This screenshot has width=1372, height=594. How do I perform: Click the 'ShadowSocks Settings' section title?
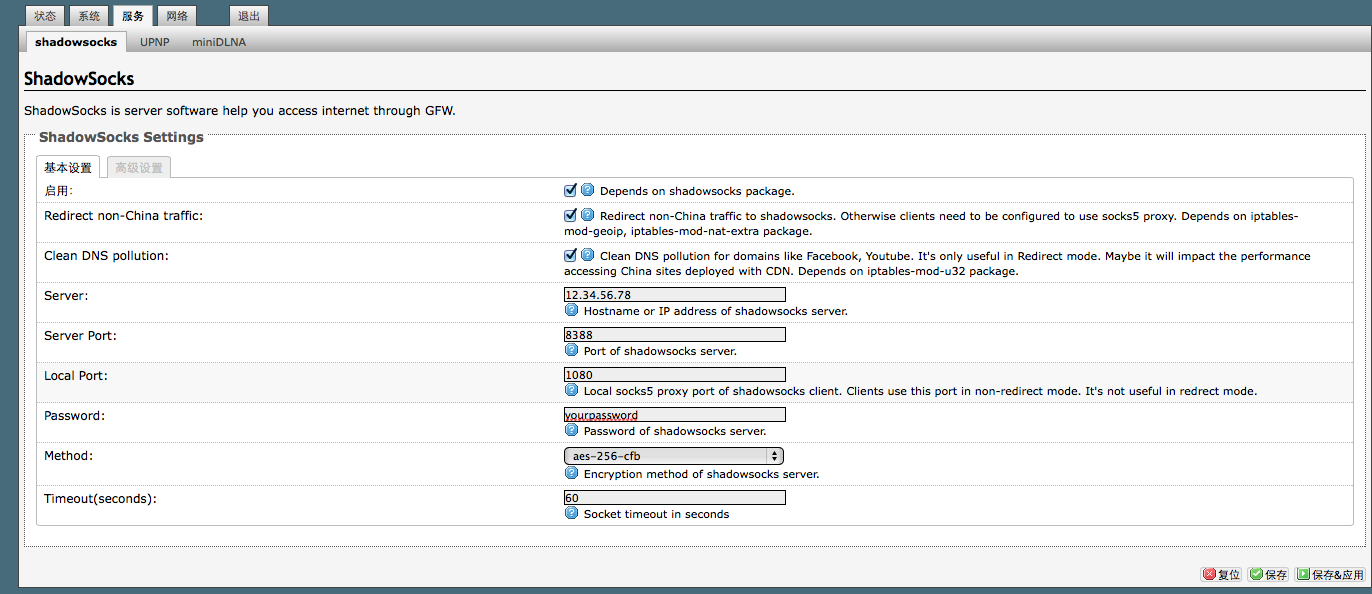[x=121, y=137]
